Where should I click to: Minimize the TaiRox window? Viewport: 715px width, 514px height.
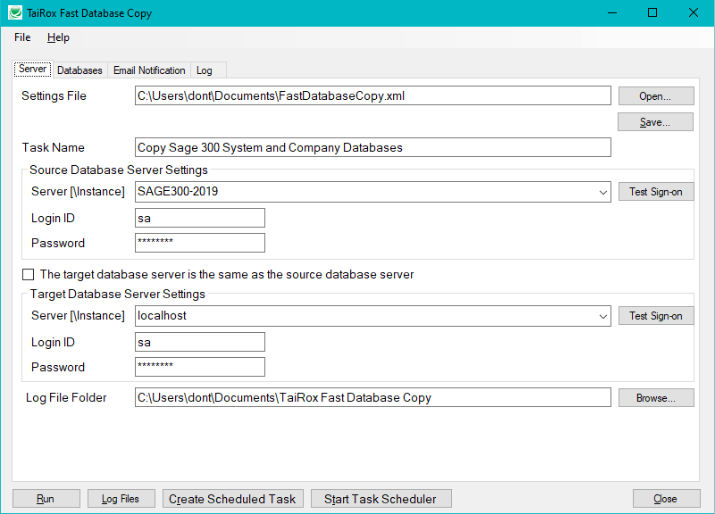(x=612, y=13)
